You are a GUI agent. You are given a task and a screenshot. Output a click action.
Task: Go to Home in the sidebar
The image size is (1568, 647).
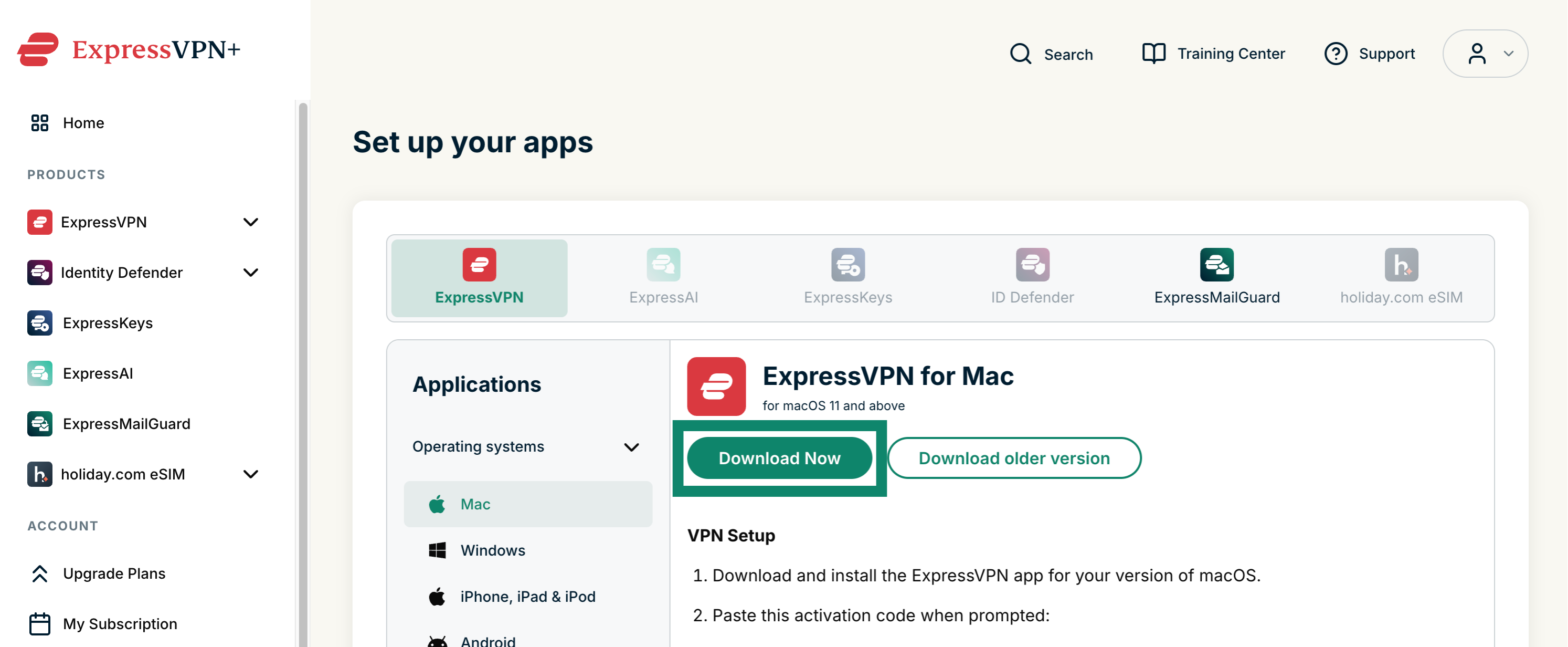tap(83, 123)
